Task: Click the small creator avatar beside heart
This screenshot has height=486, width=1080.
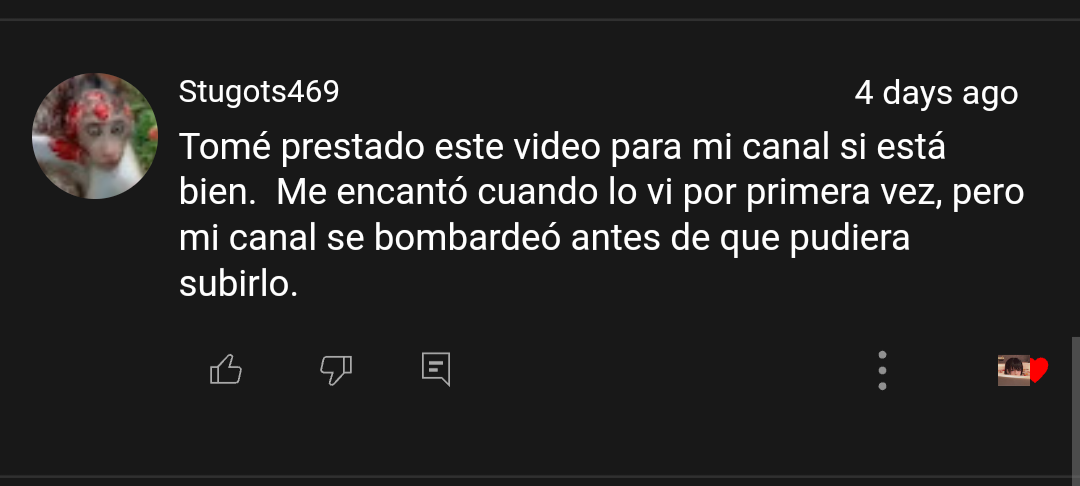Action: (x=1014, y=370)
